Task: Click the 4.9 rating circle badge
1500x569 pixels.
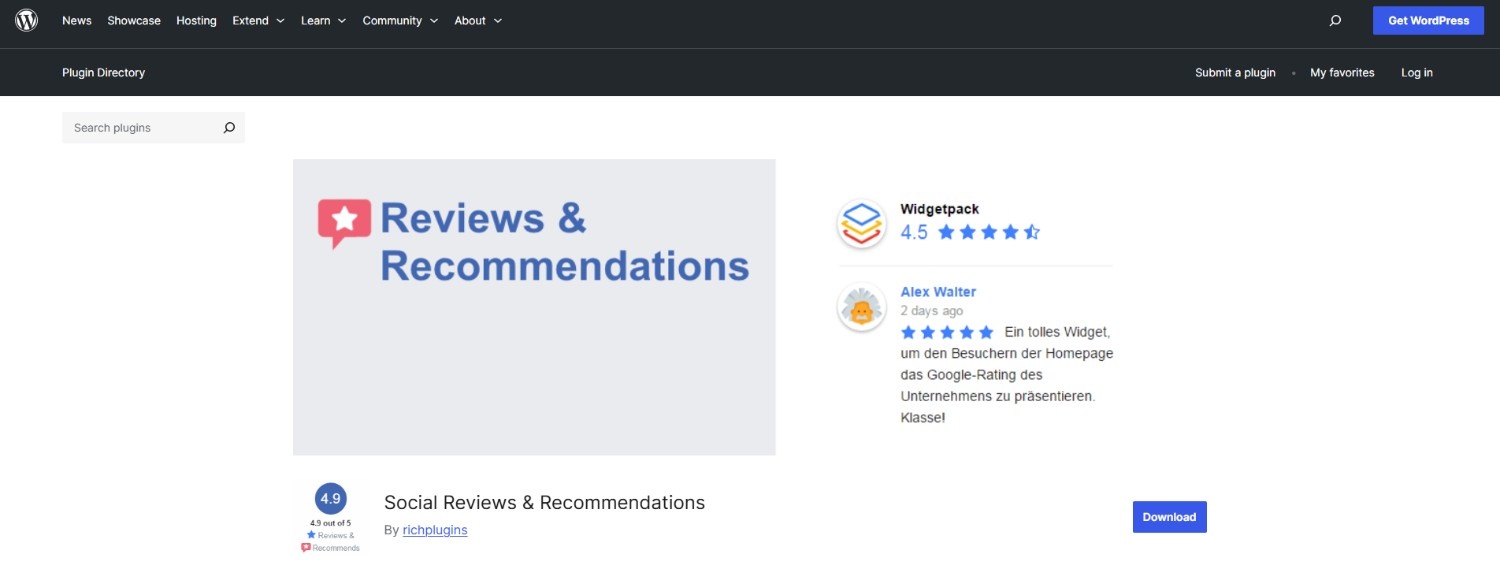Action: (330, 498)
